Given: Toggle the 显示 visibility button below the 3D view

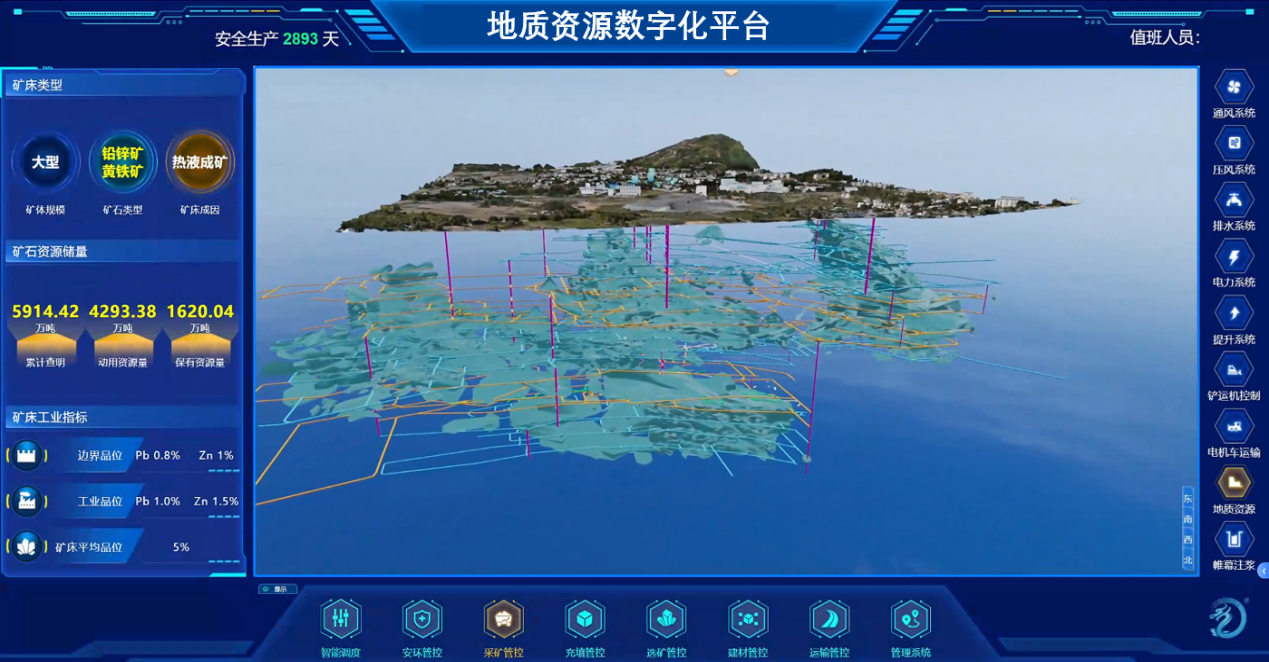Looking at the screenshot, I should [277, 589].
